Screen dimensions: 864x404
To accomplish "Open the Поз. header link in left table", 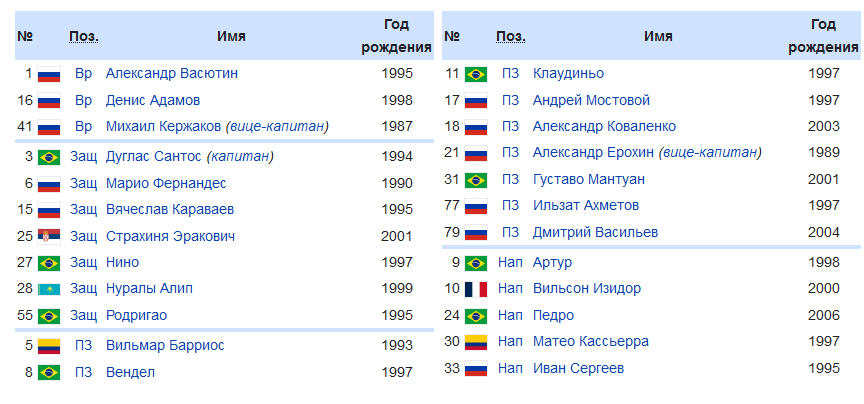I will 84,36.
